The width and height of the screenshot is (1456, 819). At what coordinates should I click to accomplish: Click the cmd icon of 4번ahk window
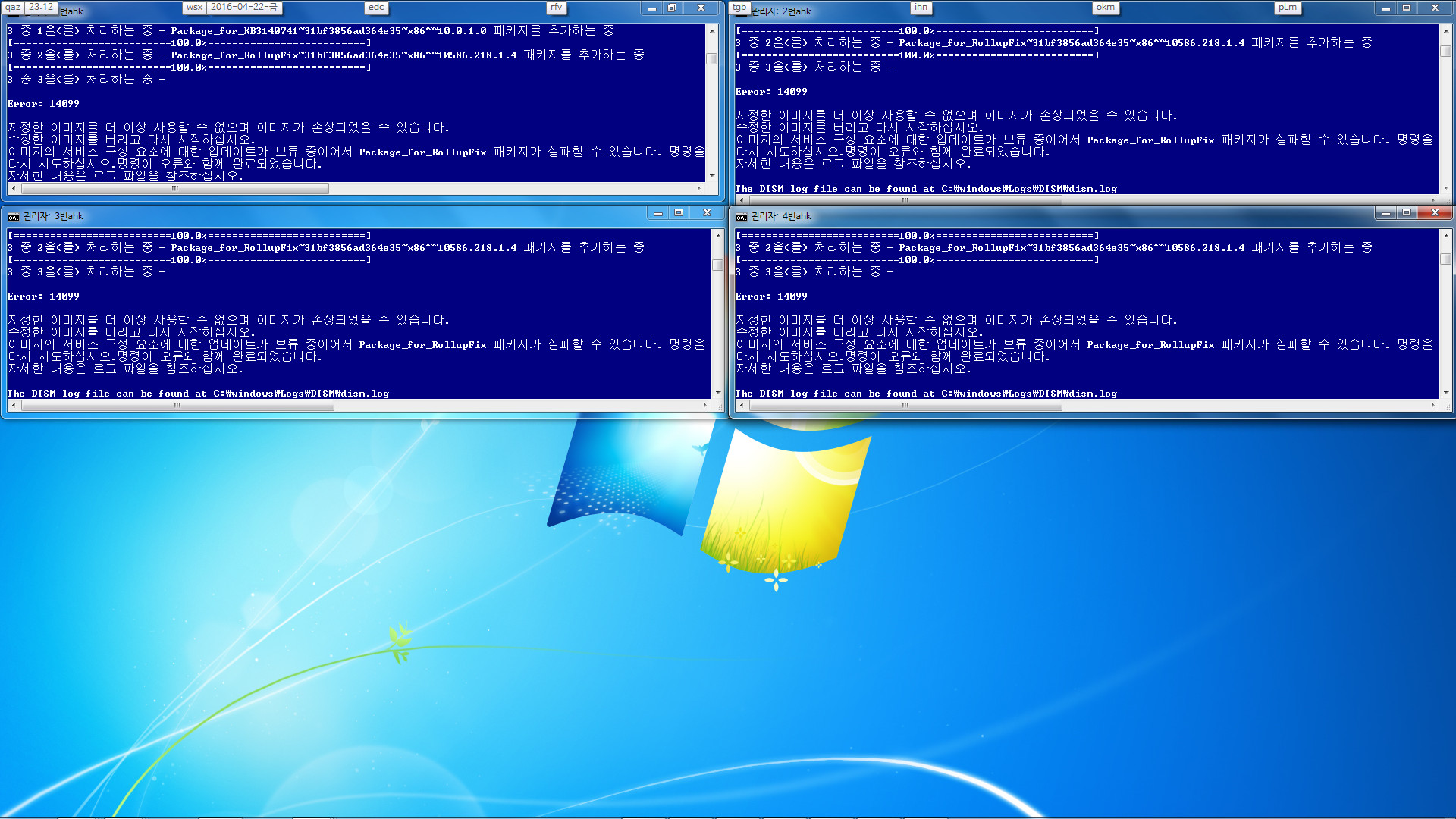(741, 217)
